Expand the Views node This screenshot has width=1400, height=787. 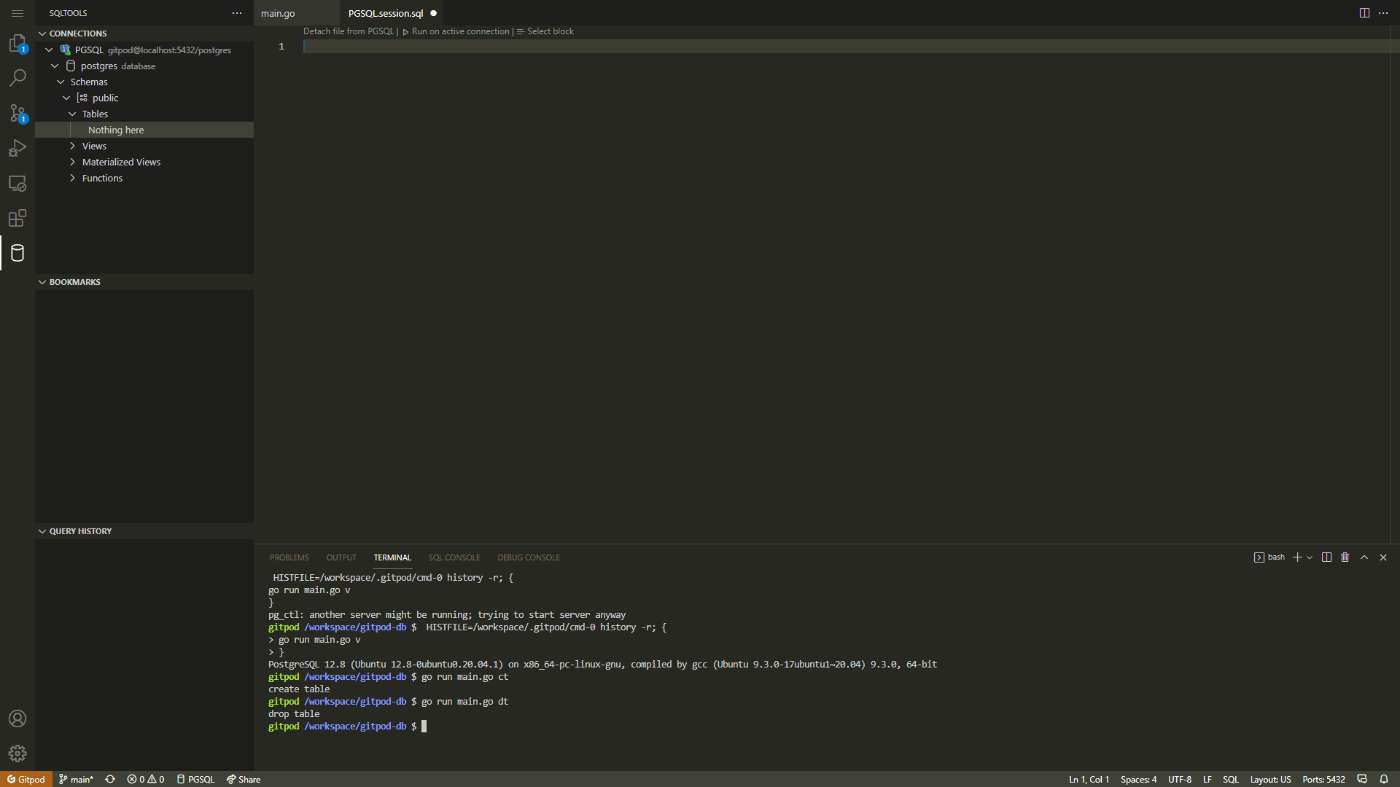[72, 146]
